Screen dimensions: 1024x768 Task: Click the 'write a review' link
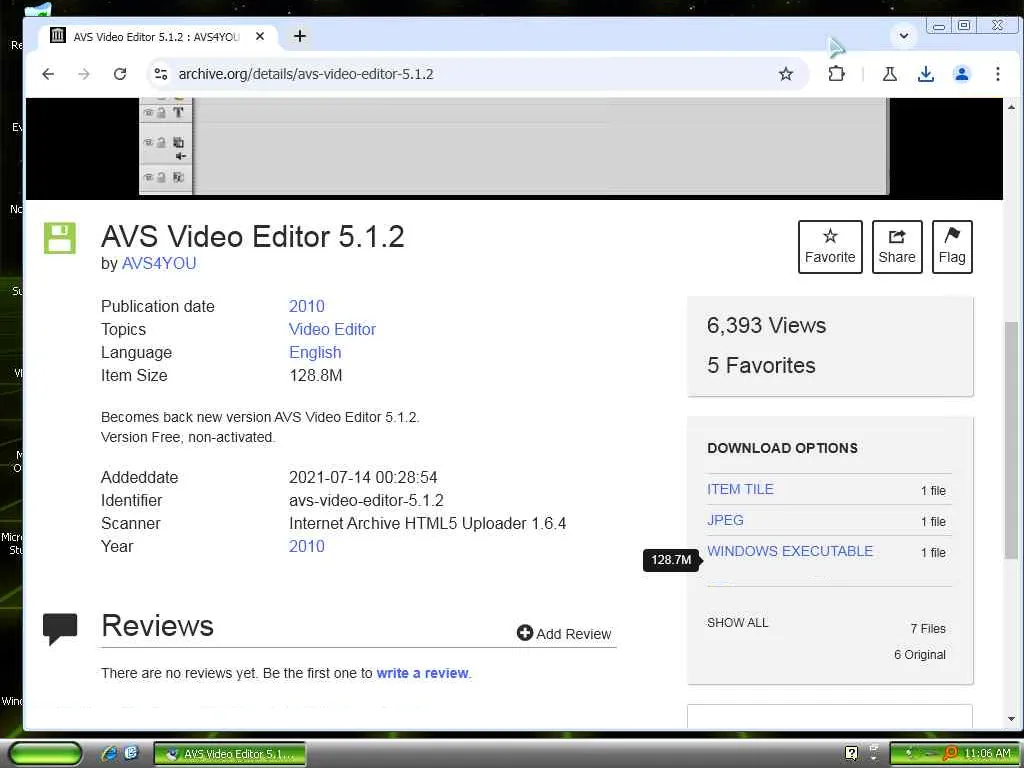(423, 673)
